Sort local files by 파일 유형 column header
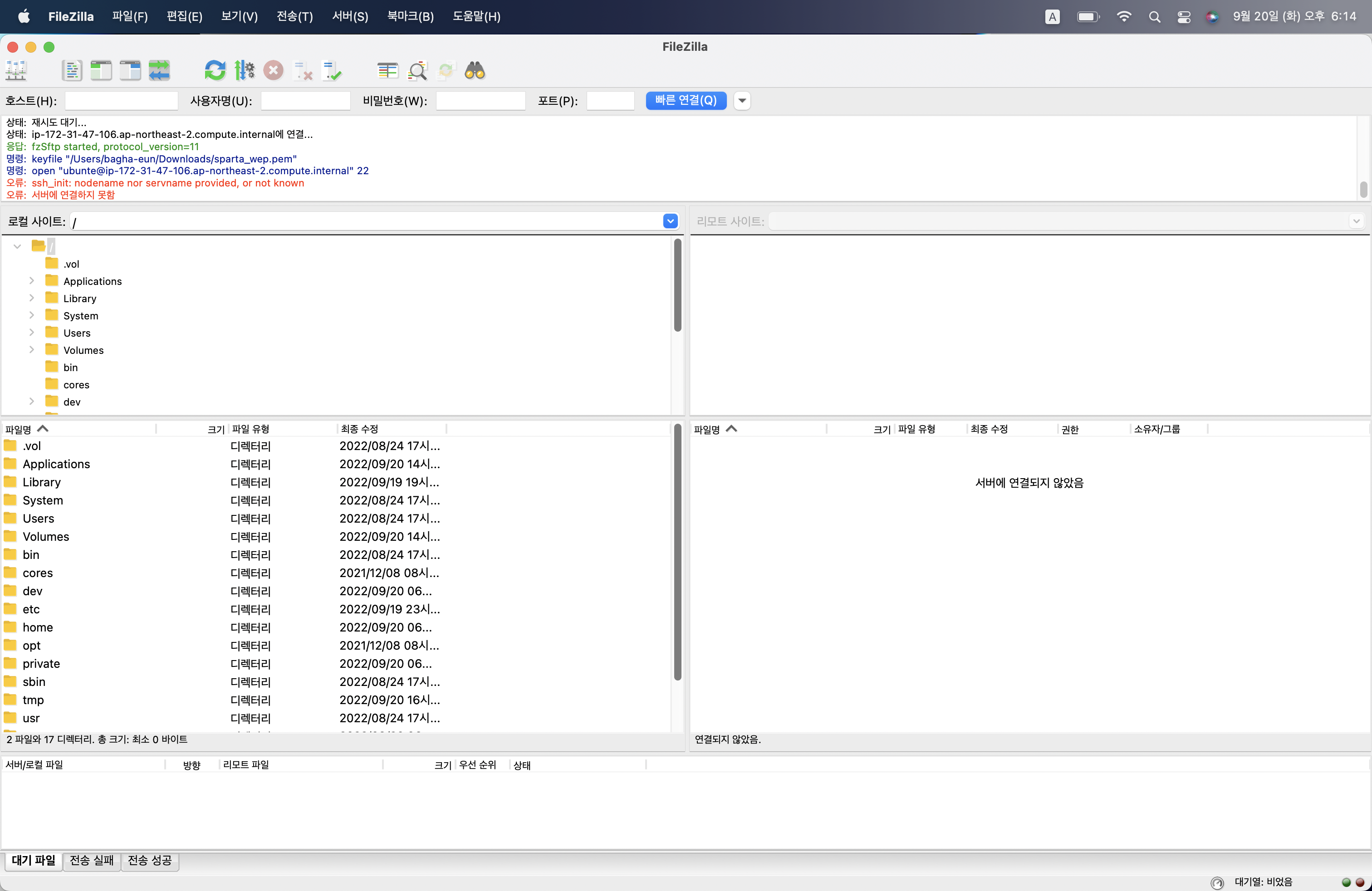 tap(283, 429)
